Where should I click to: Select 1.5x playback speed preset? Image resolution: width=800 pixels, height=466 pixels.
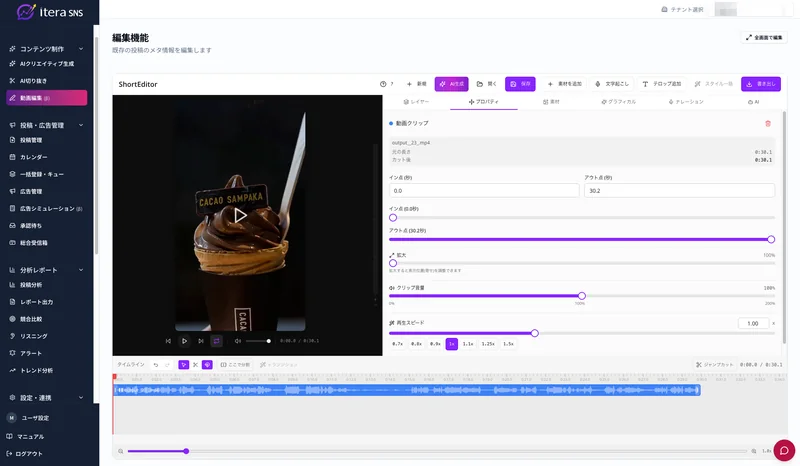[509, 344]
